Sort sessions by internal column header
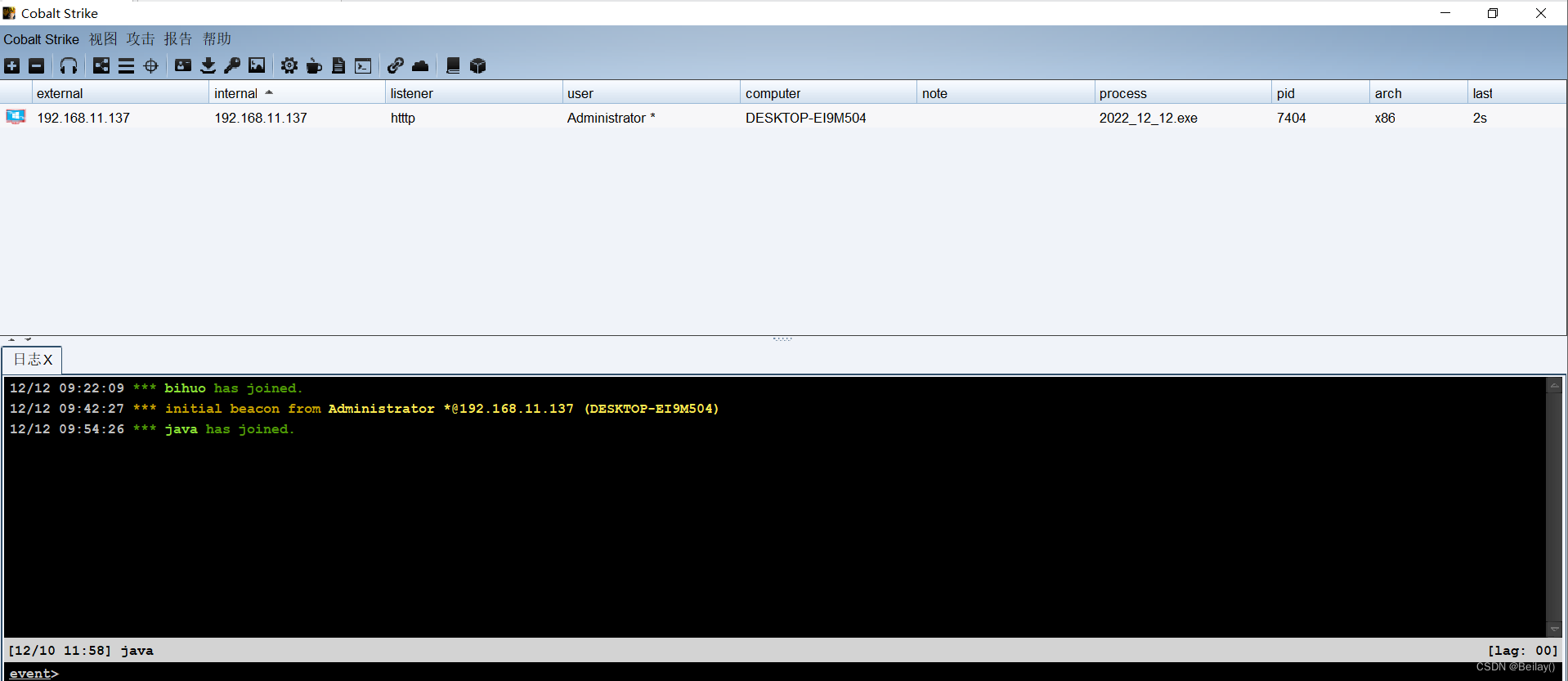The height and width of the screenshot is (681, 1568). 297,93
